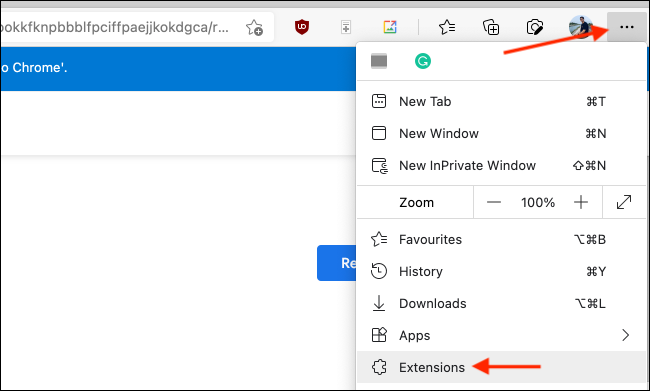
Task: Click the colorful image extension icon
Action: point(390,27)
